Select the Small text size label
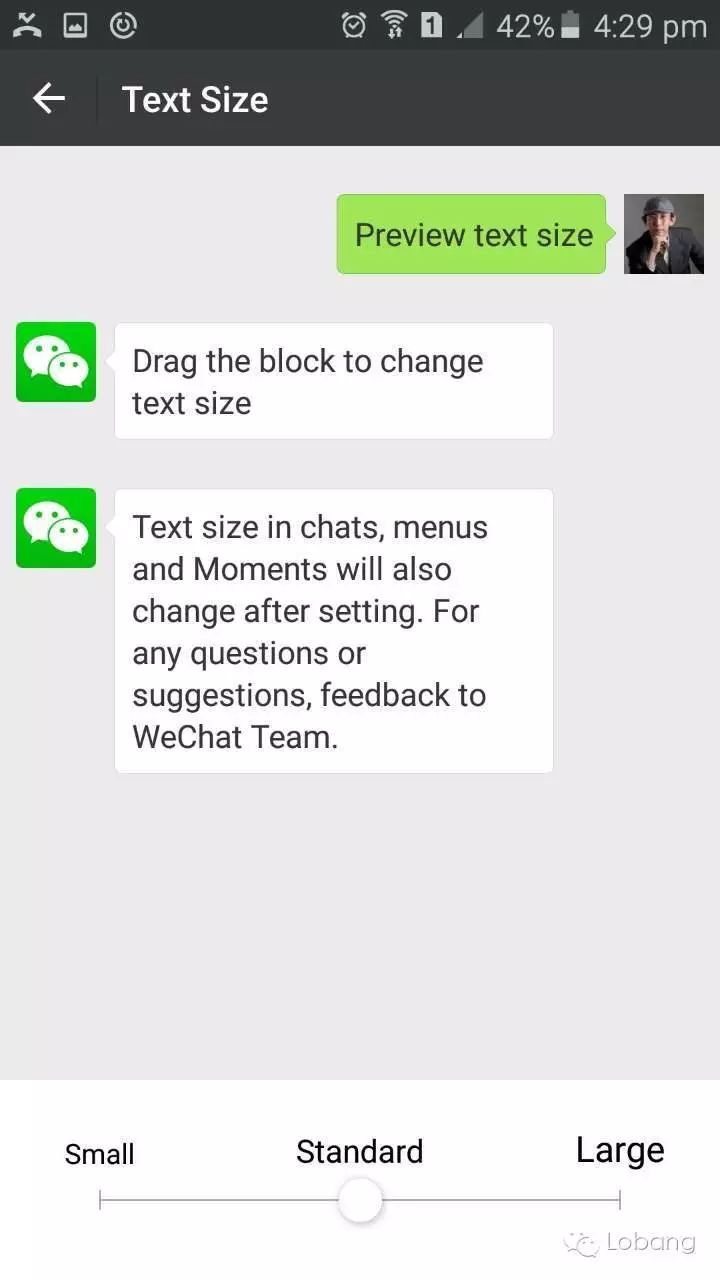Screen dimensions: 720x1280 [x=99, y=1154]
